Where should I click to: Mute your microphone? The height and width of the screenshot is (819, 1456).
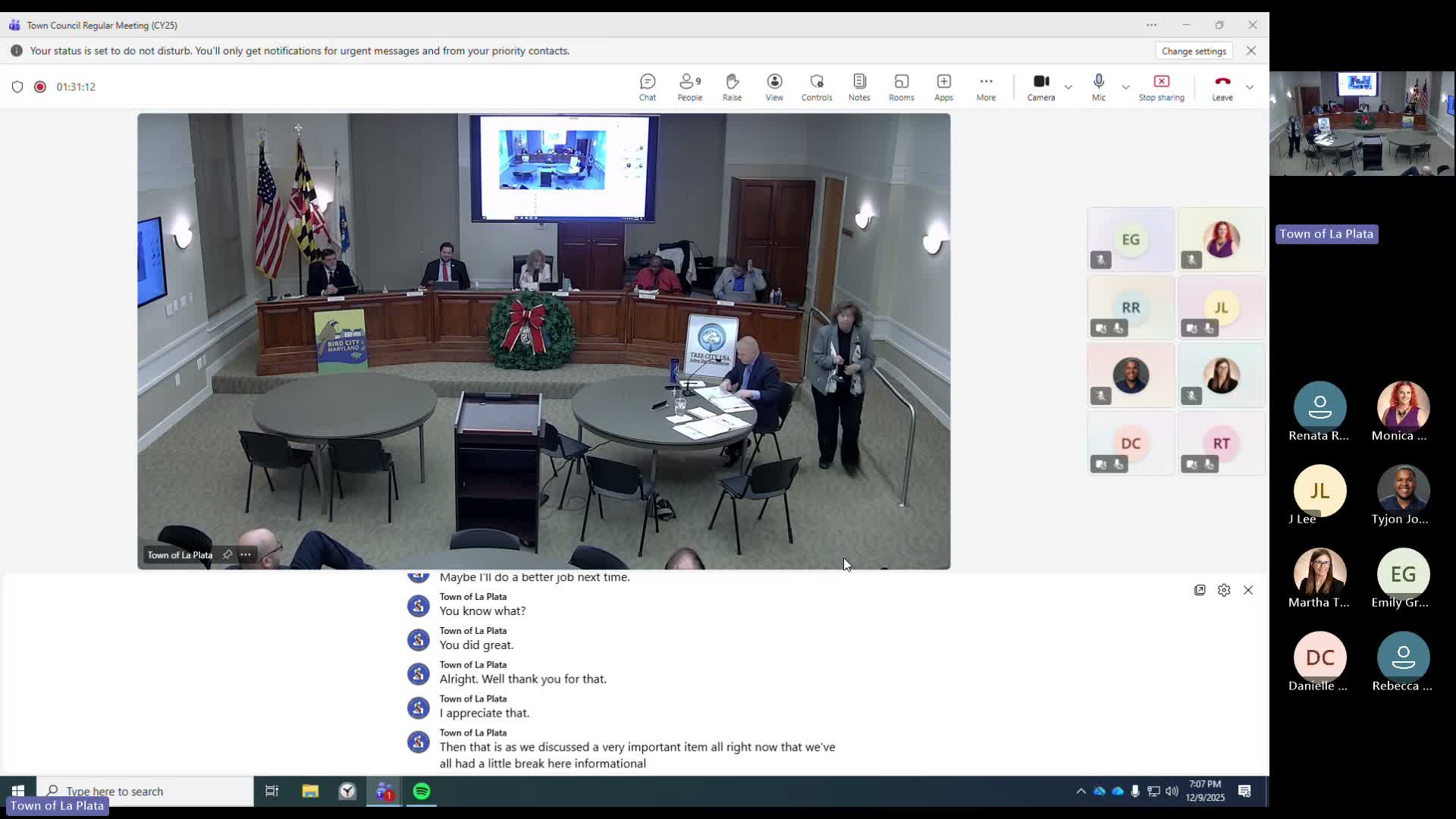[1098, 86]
